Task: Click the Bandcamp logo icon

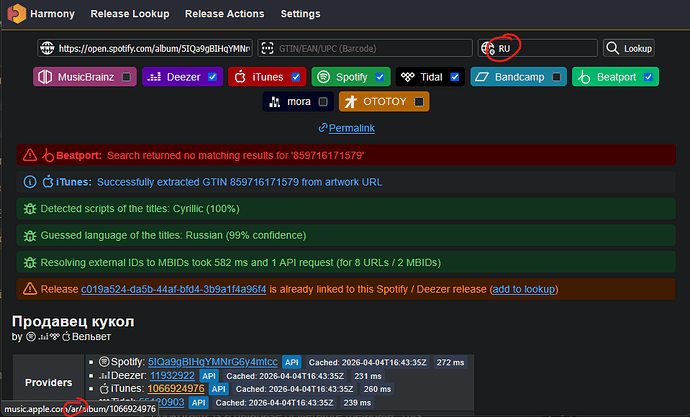Action: (481, 77)
